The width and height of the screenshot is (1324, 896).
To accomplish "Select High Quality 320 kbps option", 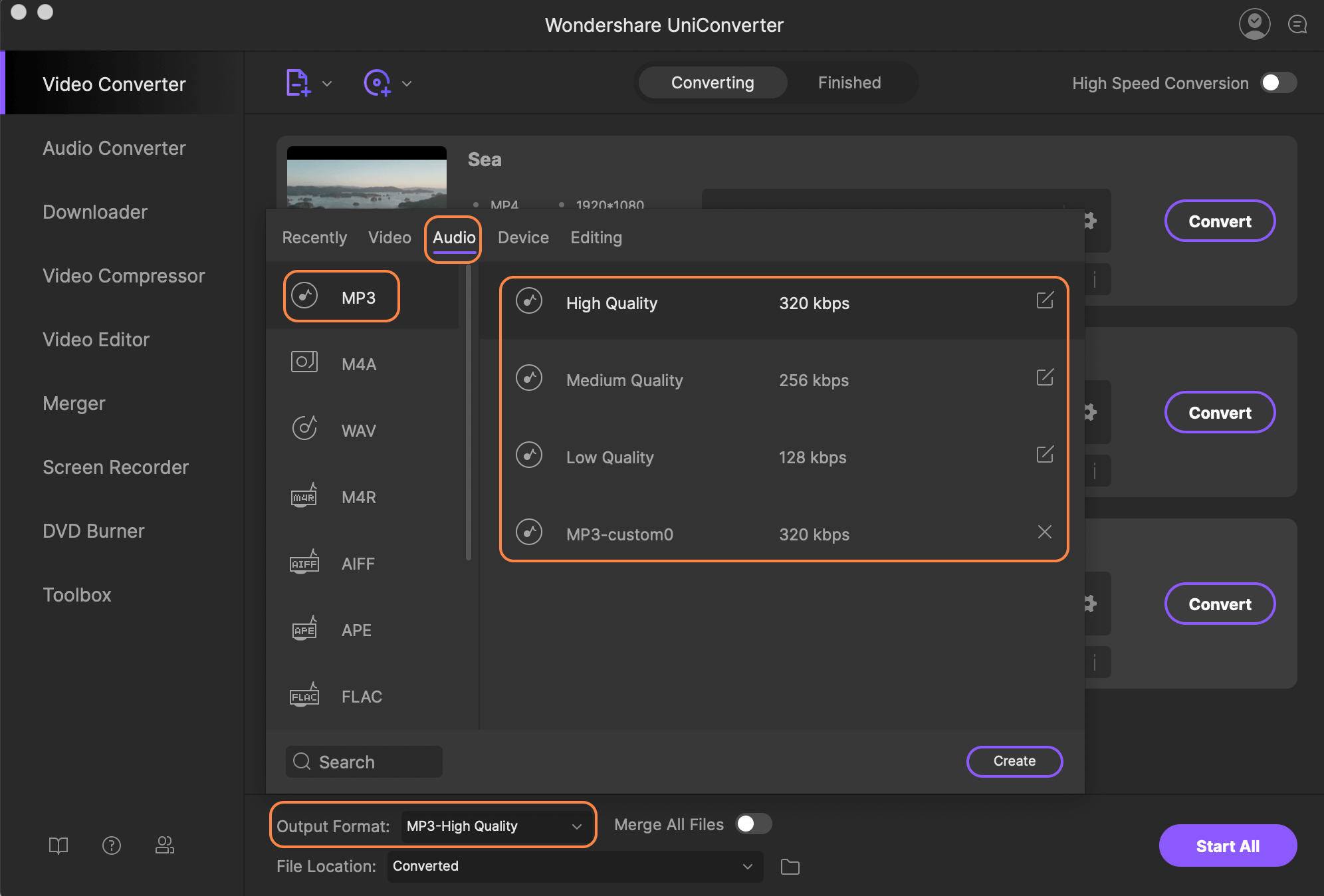I will tap(785, 303).
